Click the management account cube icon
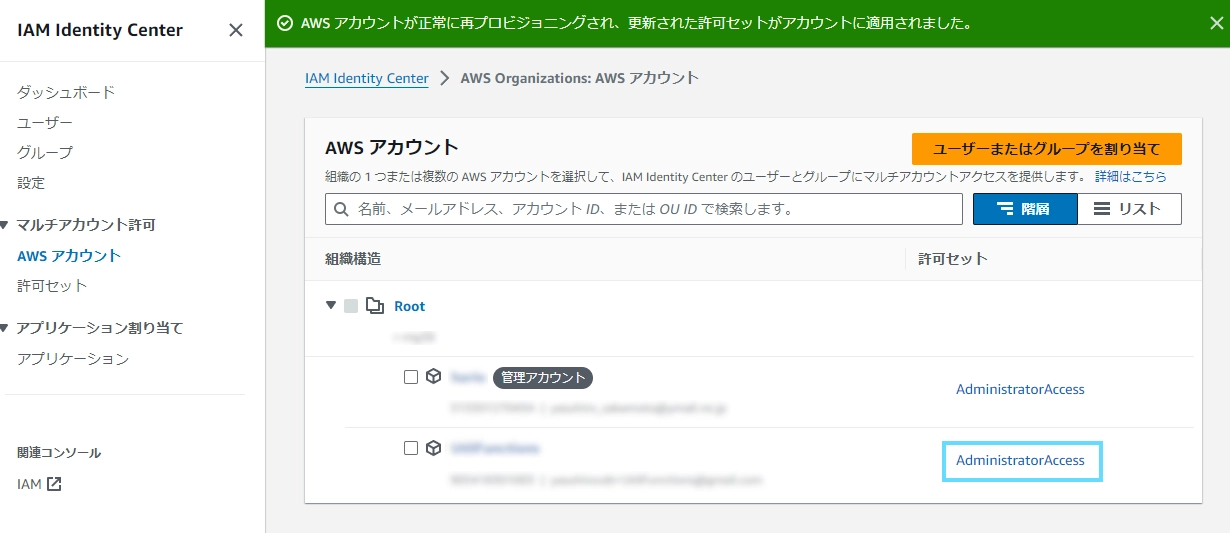 click(x=433, y=377)
